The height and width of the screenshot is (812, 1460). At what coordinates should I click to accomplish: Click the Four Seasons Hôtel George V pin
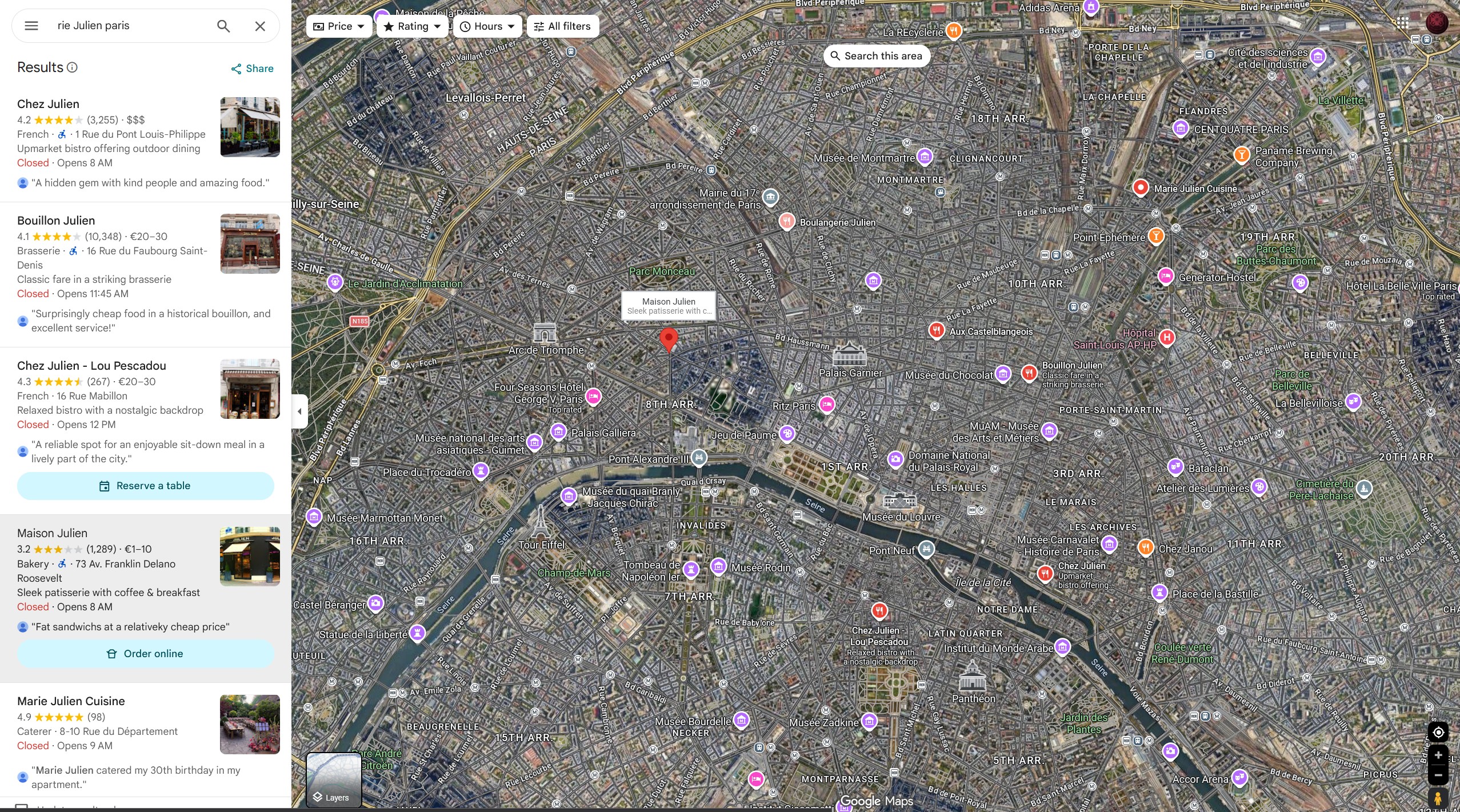pyautogui.click(x=593, y=395)
